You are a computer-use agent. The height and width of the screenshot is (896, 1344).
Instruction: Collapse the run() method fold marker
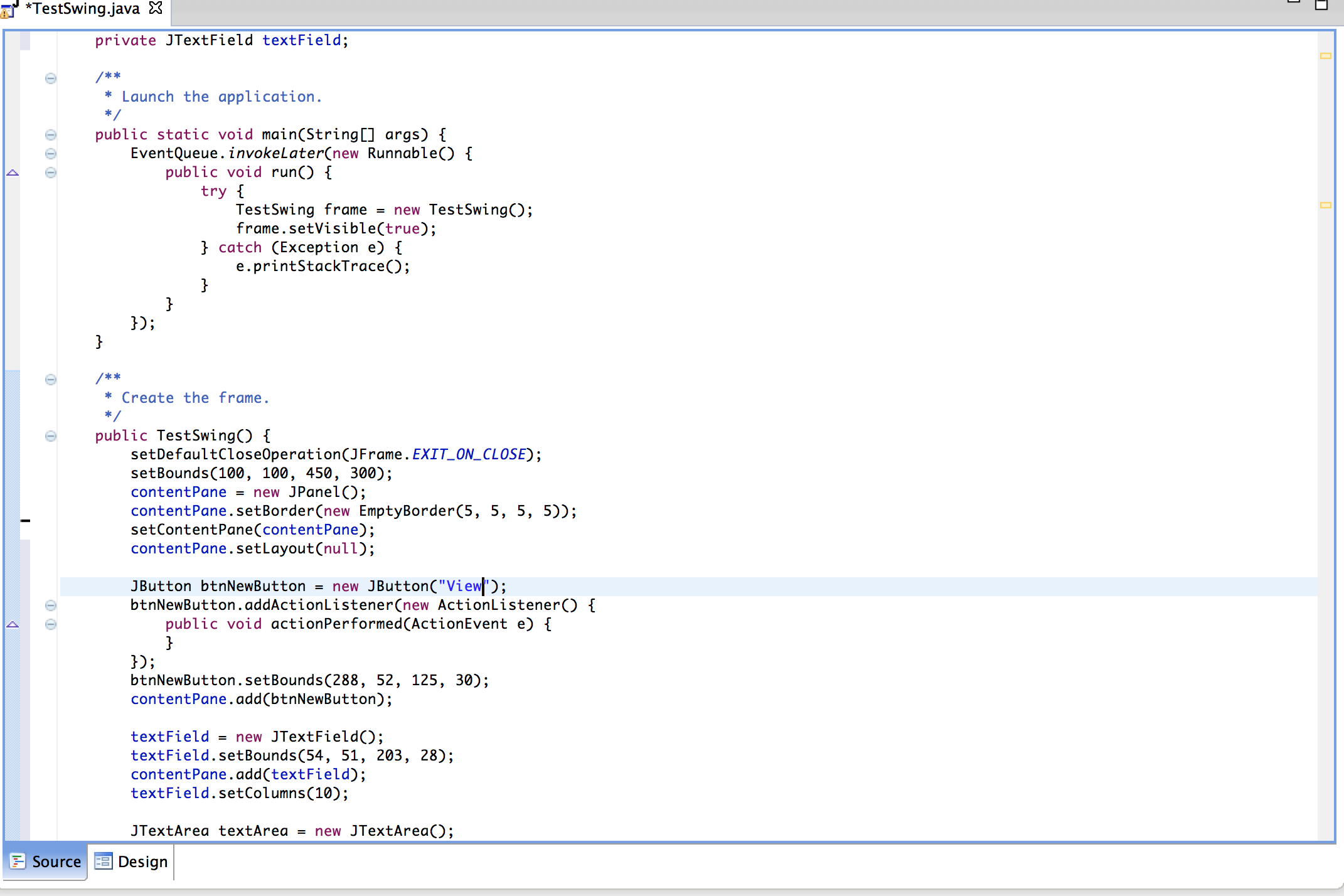[51, 173]
